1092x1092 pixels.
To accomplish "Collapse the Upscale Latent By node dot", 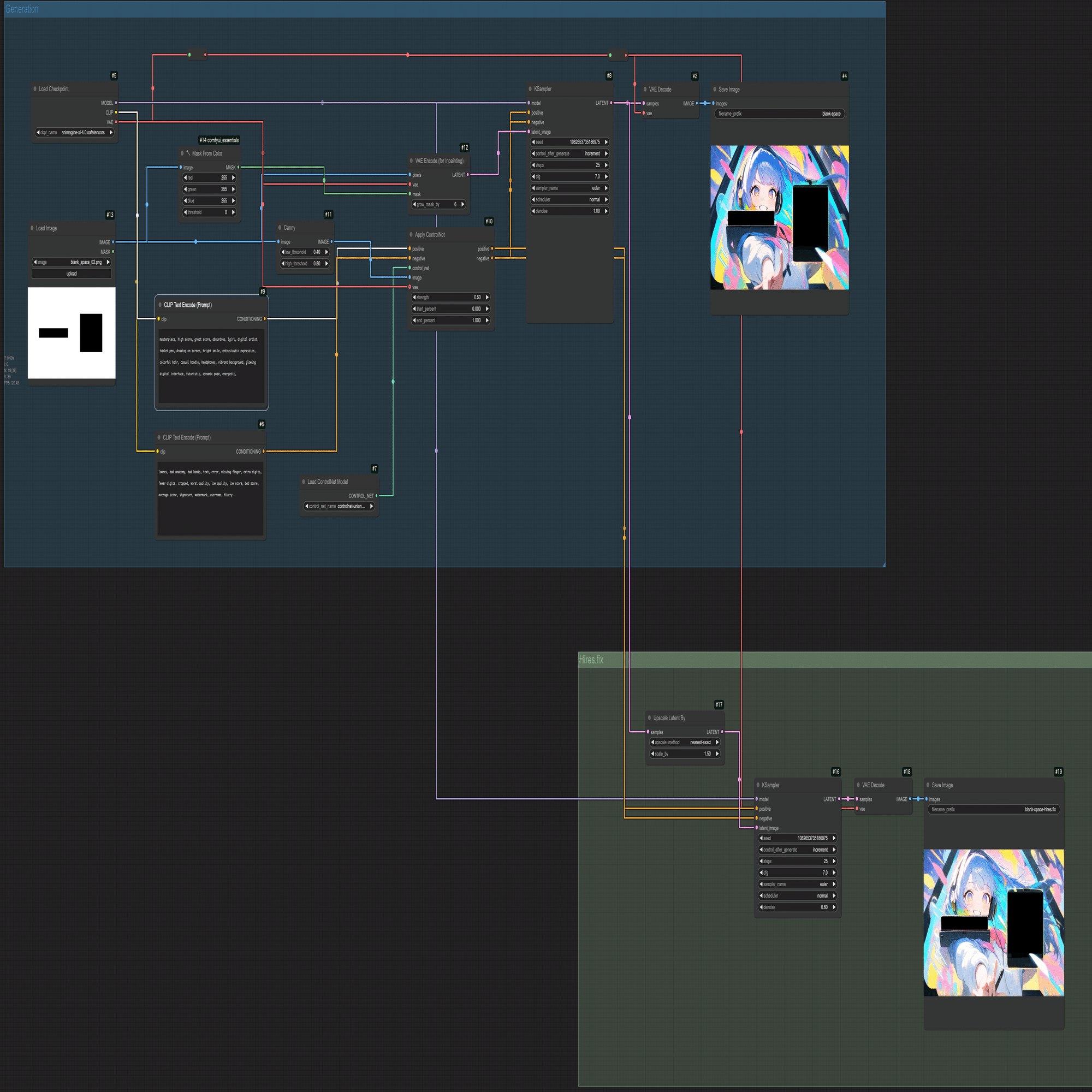I will point(649,718).
